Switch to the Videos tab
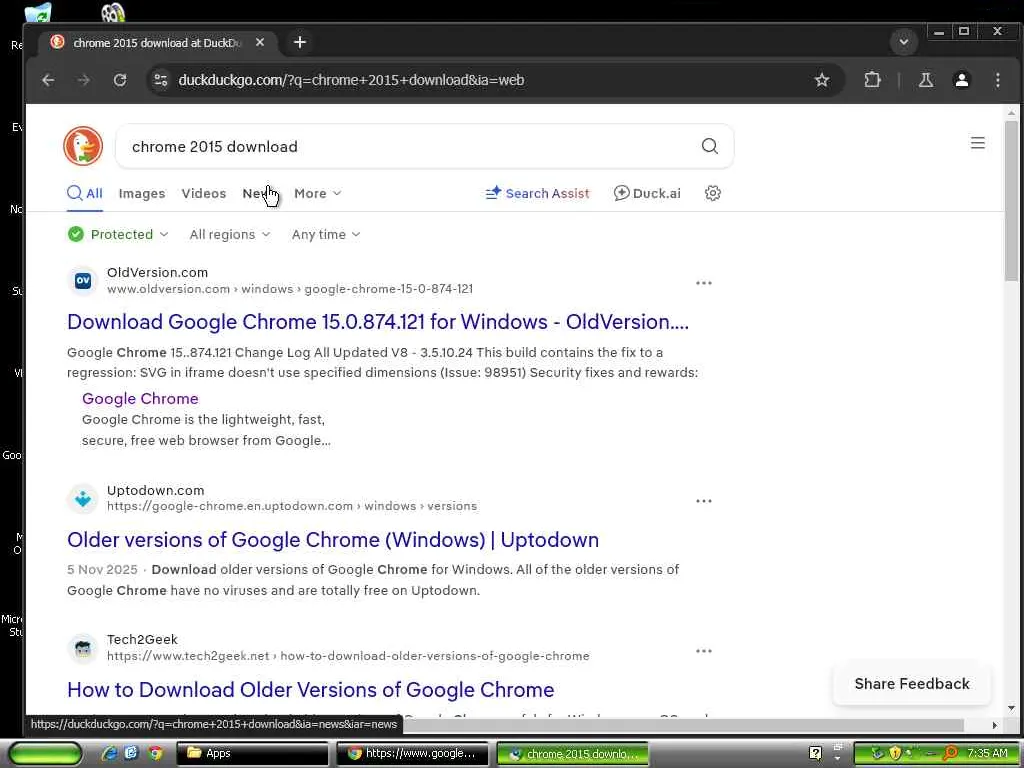This screenshot has height=768, width=1024. (204, 193)
